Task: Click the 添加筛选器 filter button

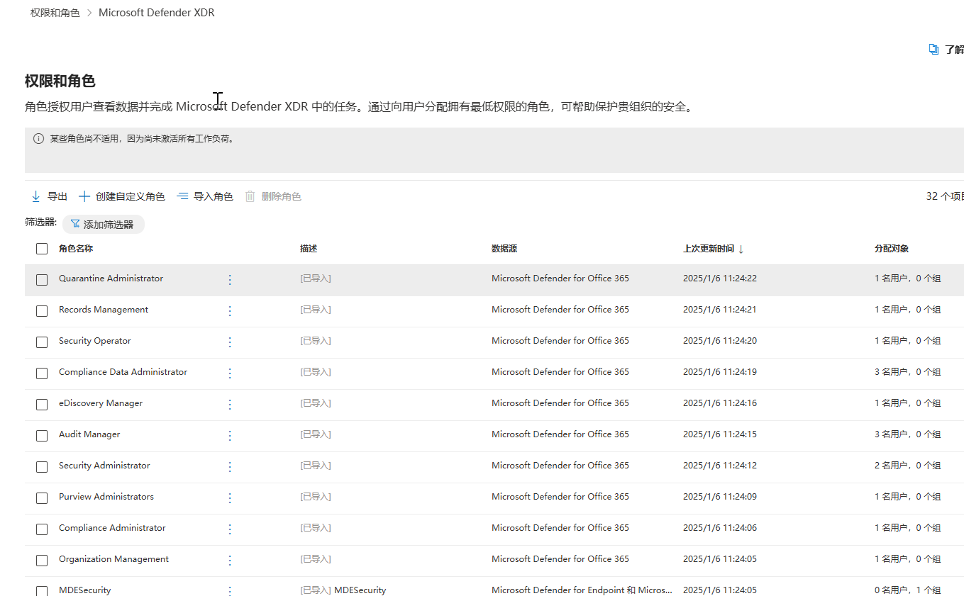Action: click(103, 224)
